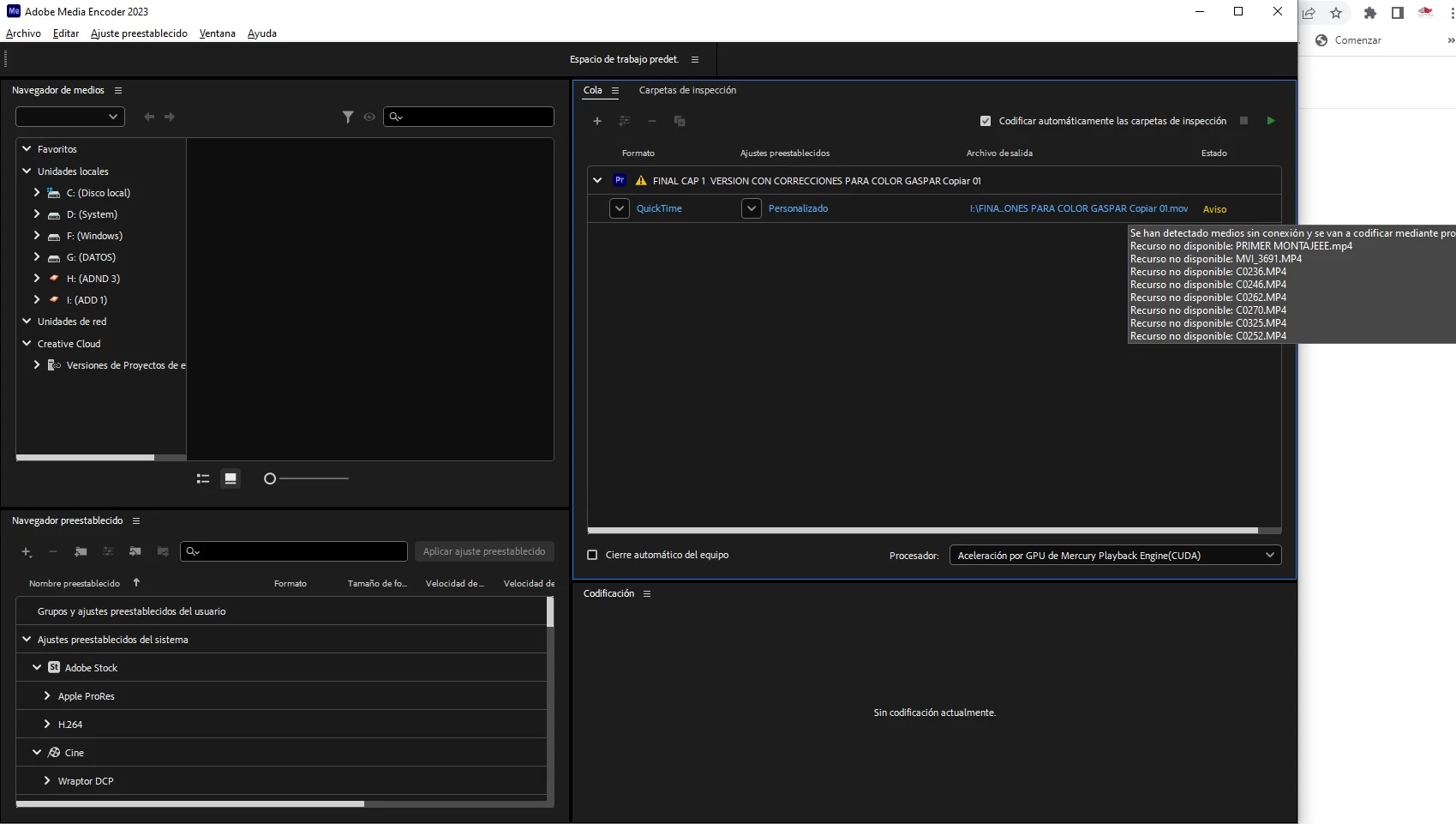Expand the H.264 presets
The width and height of the screenshot is (1456, 824).
pyautogui.click(x=47, y=725)
